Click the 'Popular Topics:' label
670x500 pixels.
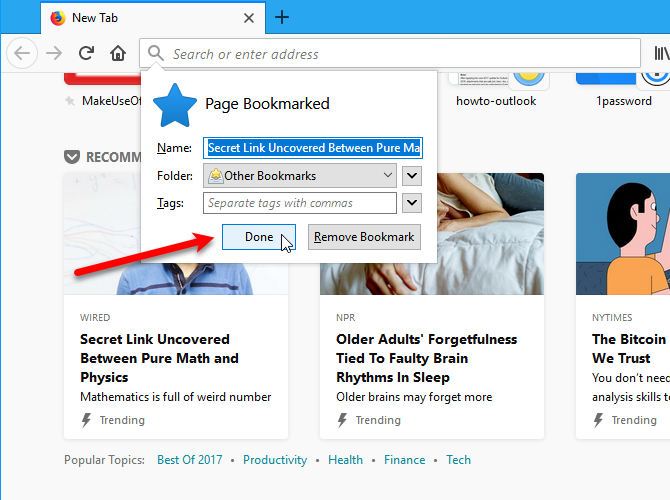click(105, 460)
